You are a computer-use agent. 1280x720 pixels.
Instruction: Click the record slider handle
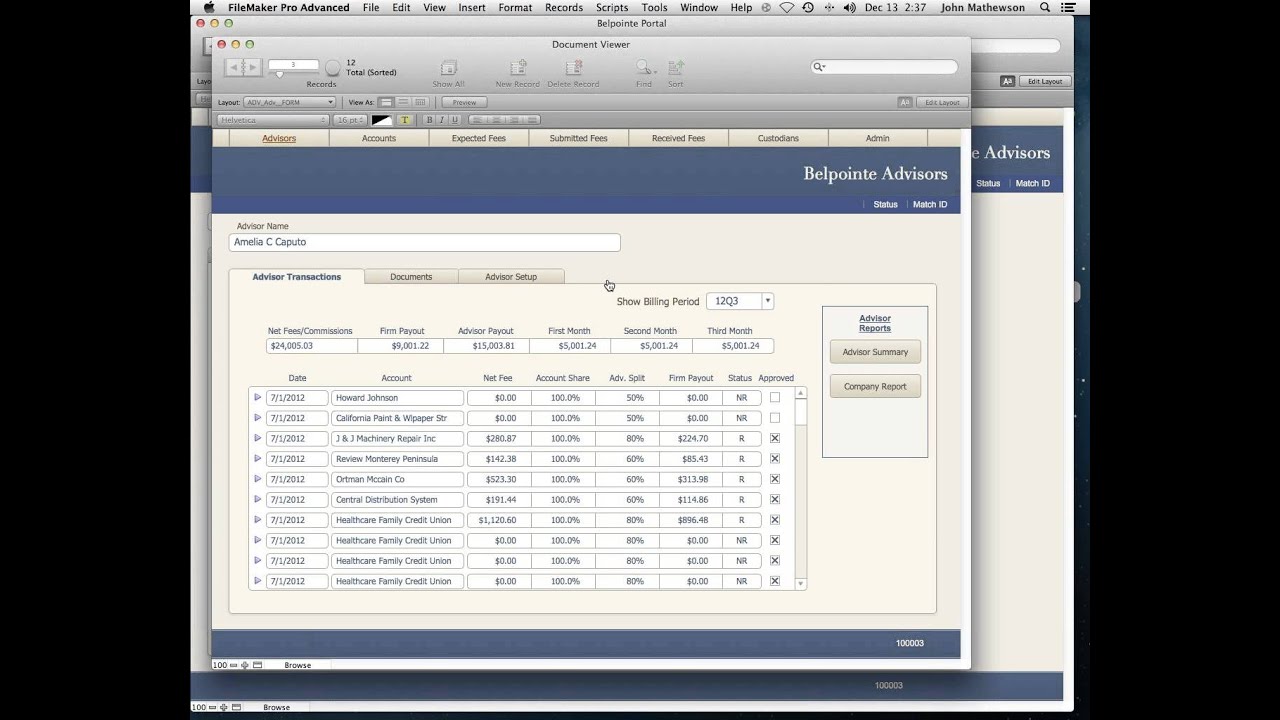(280, 74)
